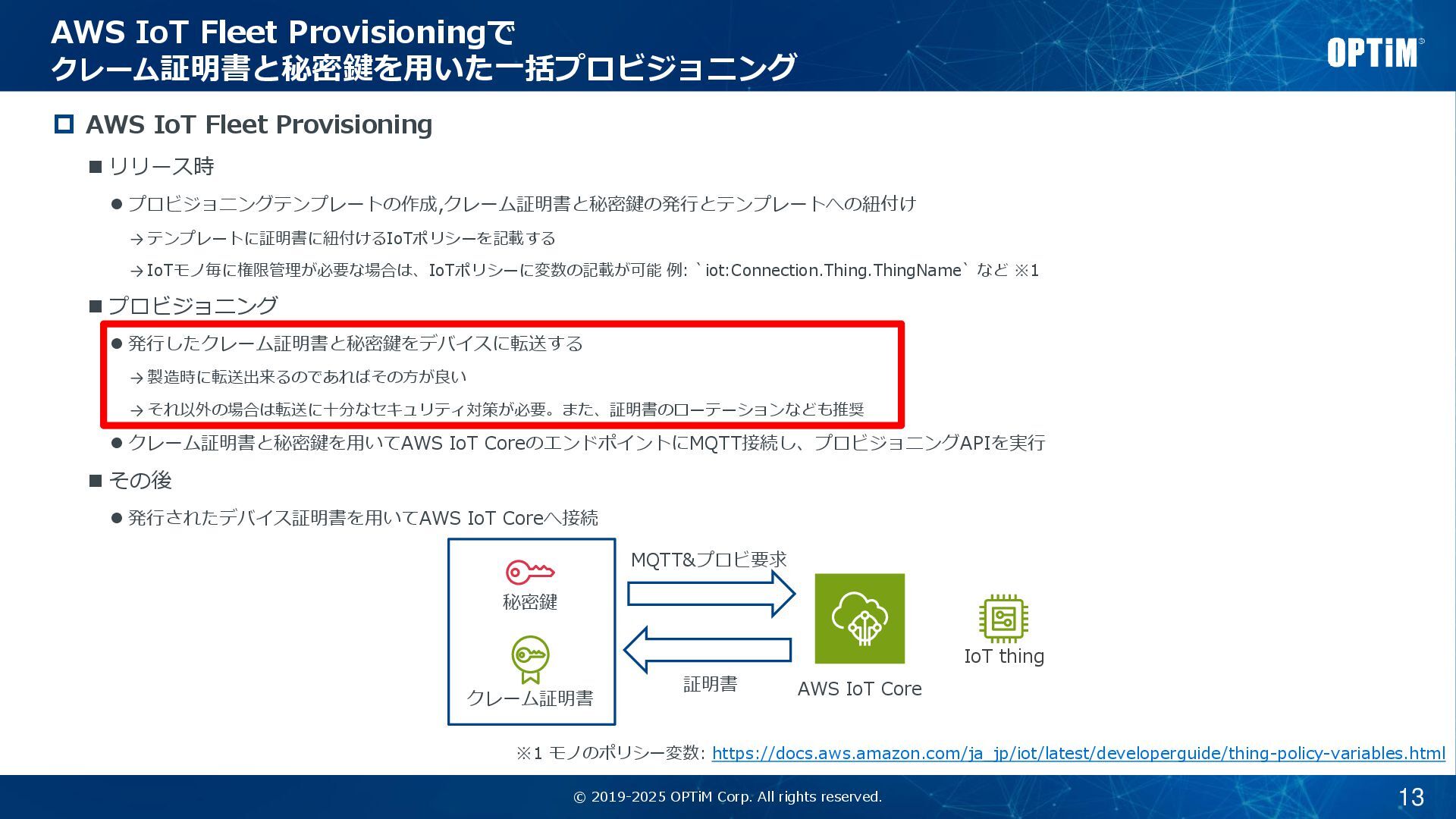Click the 秘密鍵 label in diagram

530,602
